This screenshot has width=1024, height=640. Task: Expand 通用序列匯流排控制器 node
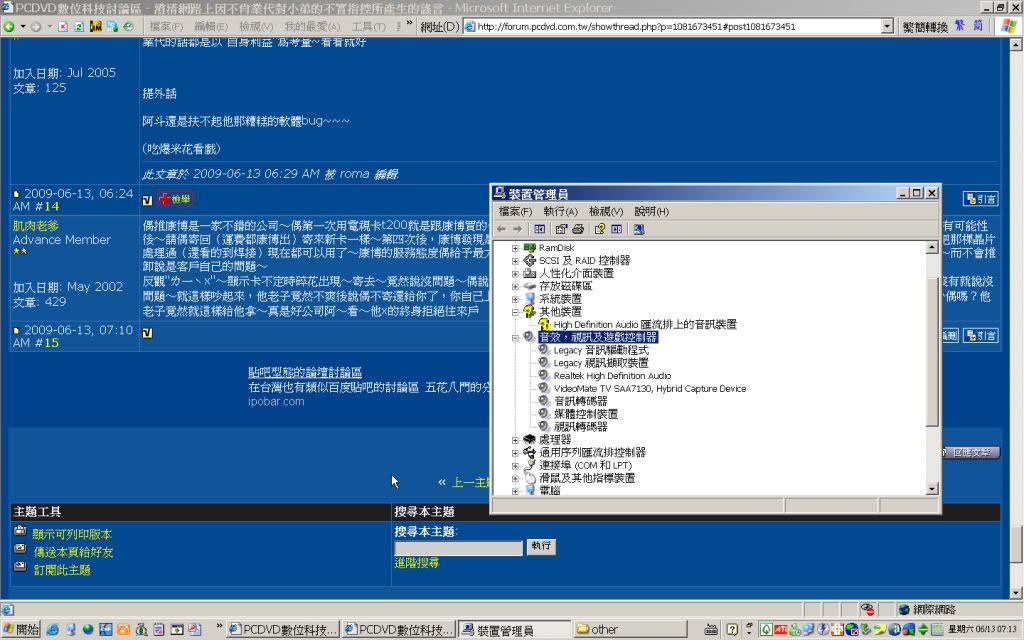tap(515, 453)
